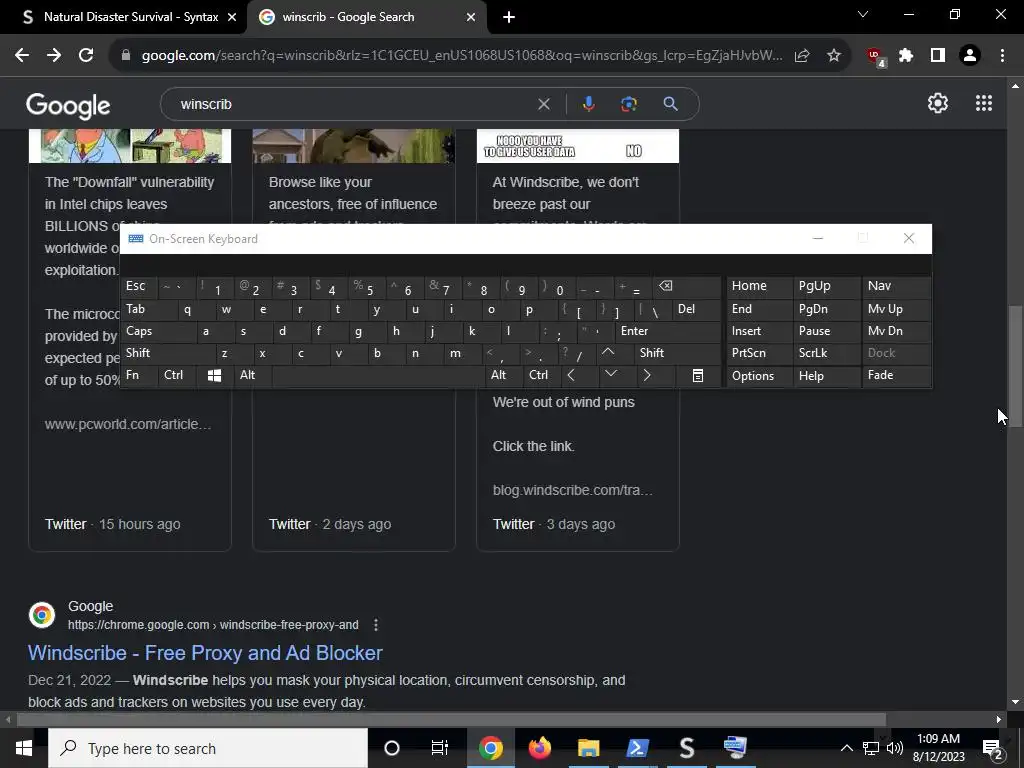The image size is (1024, 768).
Task: Open the Chrome profile avatar
Action: coord(970,56)
